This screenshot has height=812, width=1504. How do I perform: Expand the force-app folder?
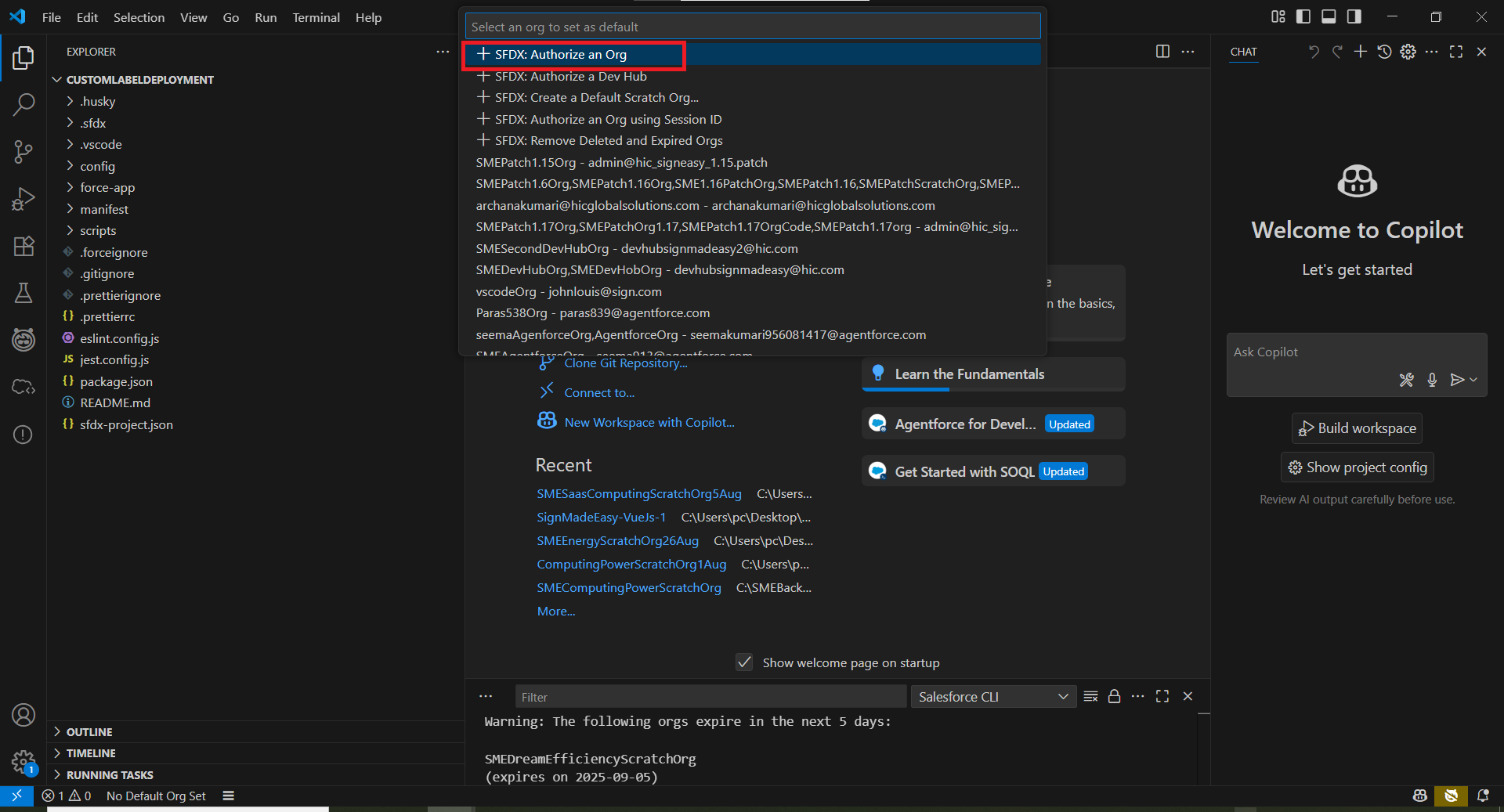[107, 188]
